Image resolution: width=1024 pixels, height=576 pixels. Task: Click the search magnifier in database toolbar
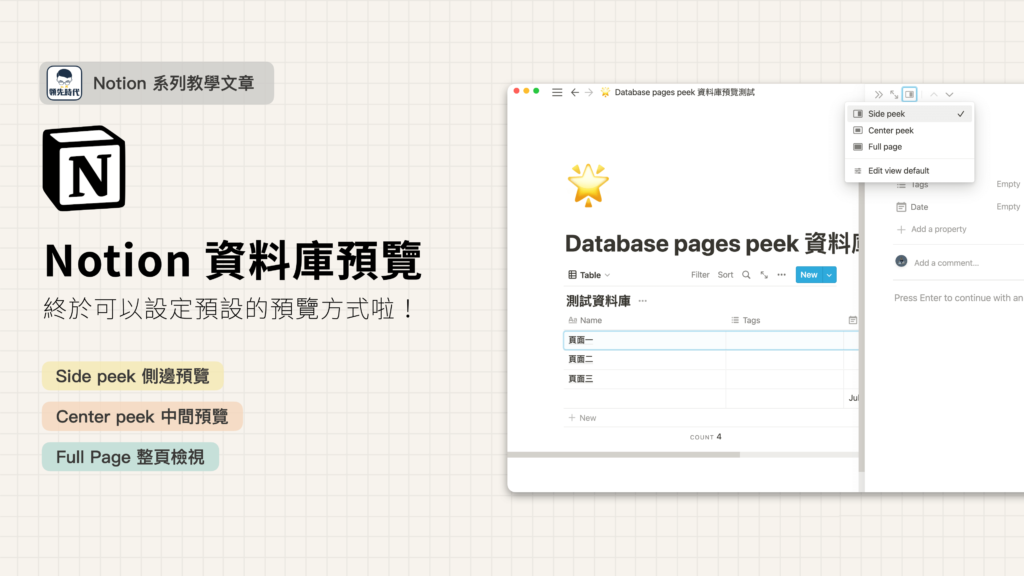tap(746, 275)
